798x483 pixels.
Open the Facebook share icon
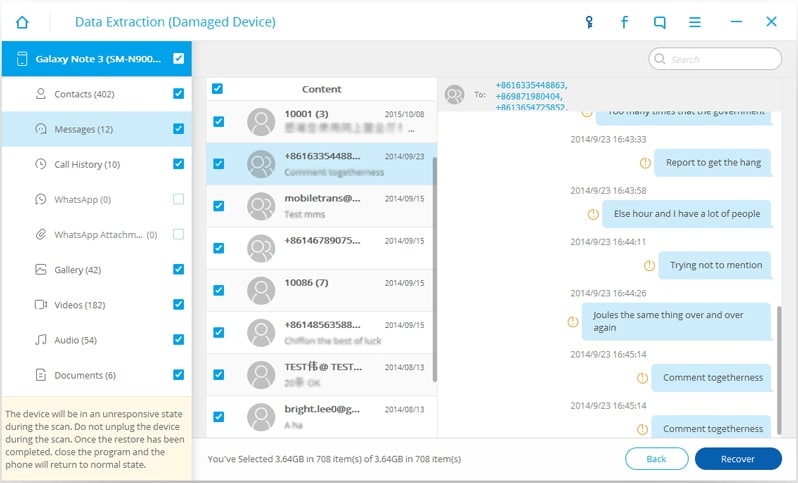click(624, 22)
